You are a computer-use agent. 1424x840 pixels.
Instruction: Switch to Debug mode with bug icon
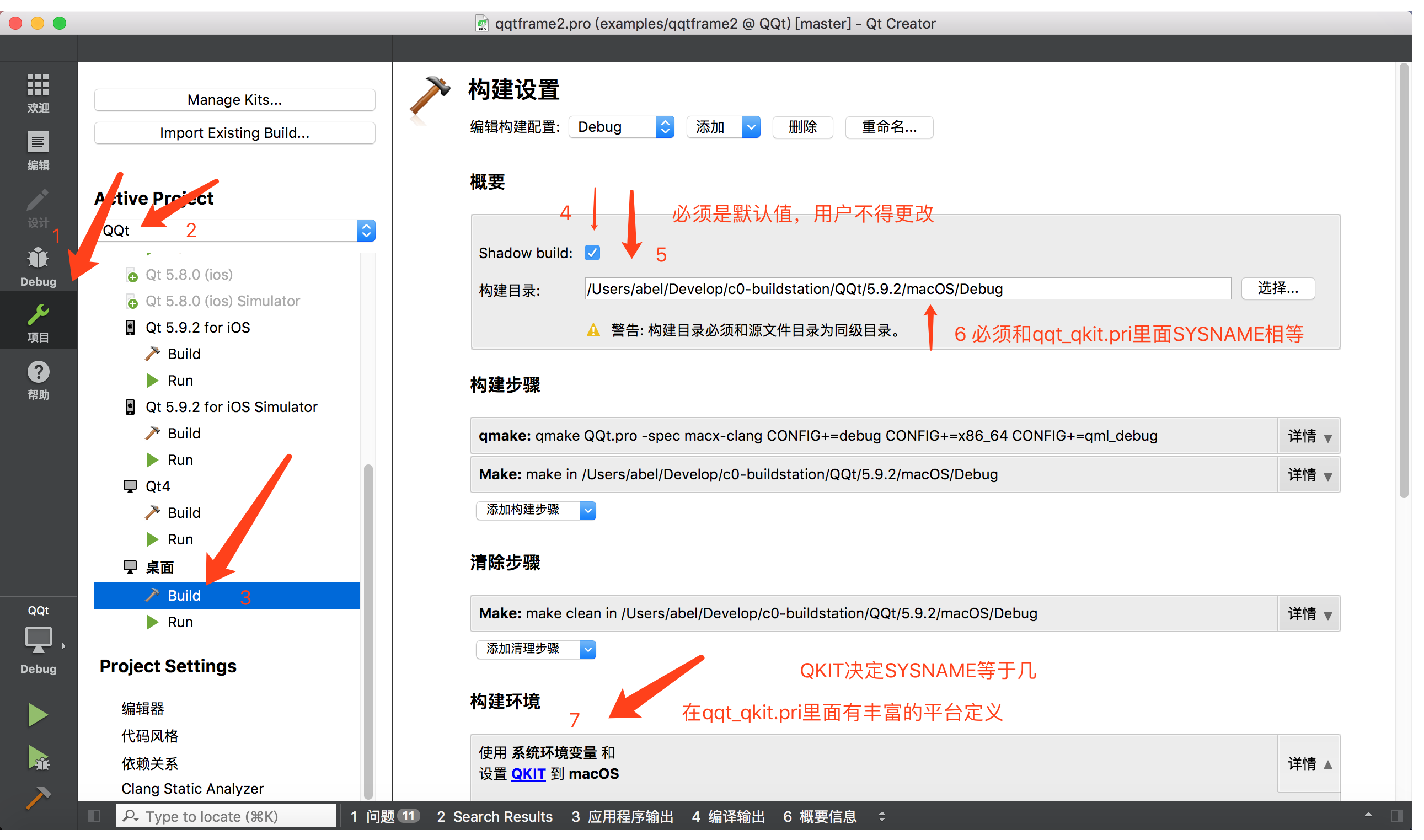(x=38, y=267)
